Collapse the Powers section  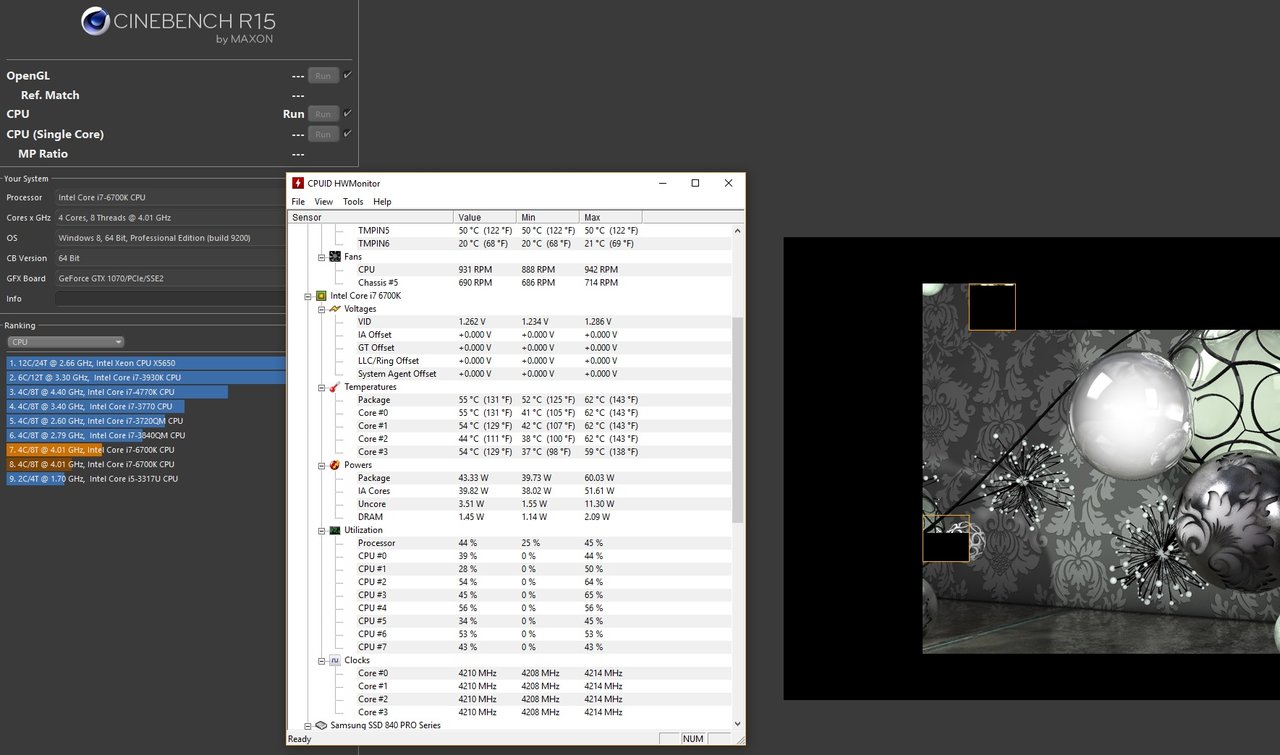coord(322,465)
